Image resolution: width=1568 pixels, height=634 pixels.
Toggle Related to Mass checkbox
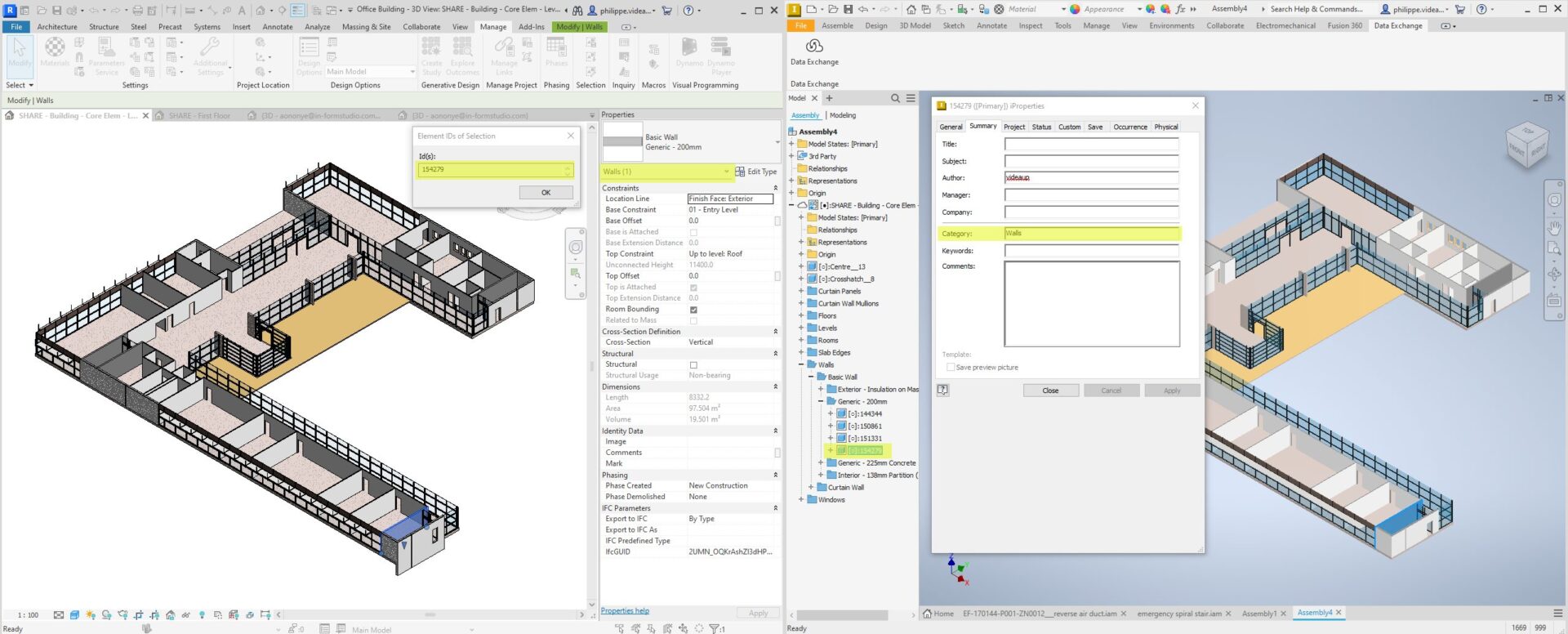693,321
